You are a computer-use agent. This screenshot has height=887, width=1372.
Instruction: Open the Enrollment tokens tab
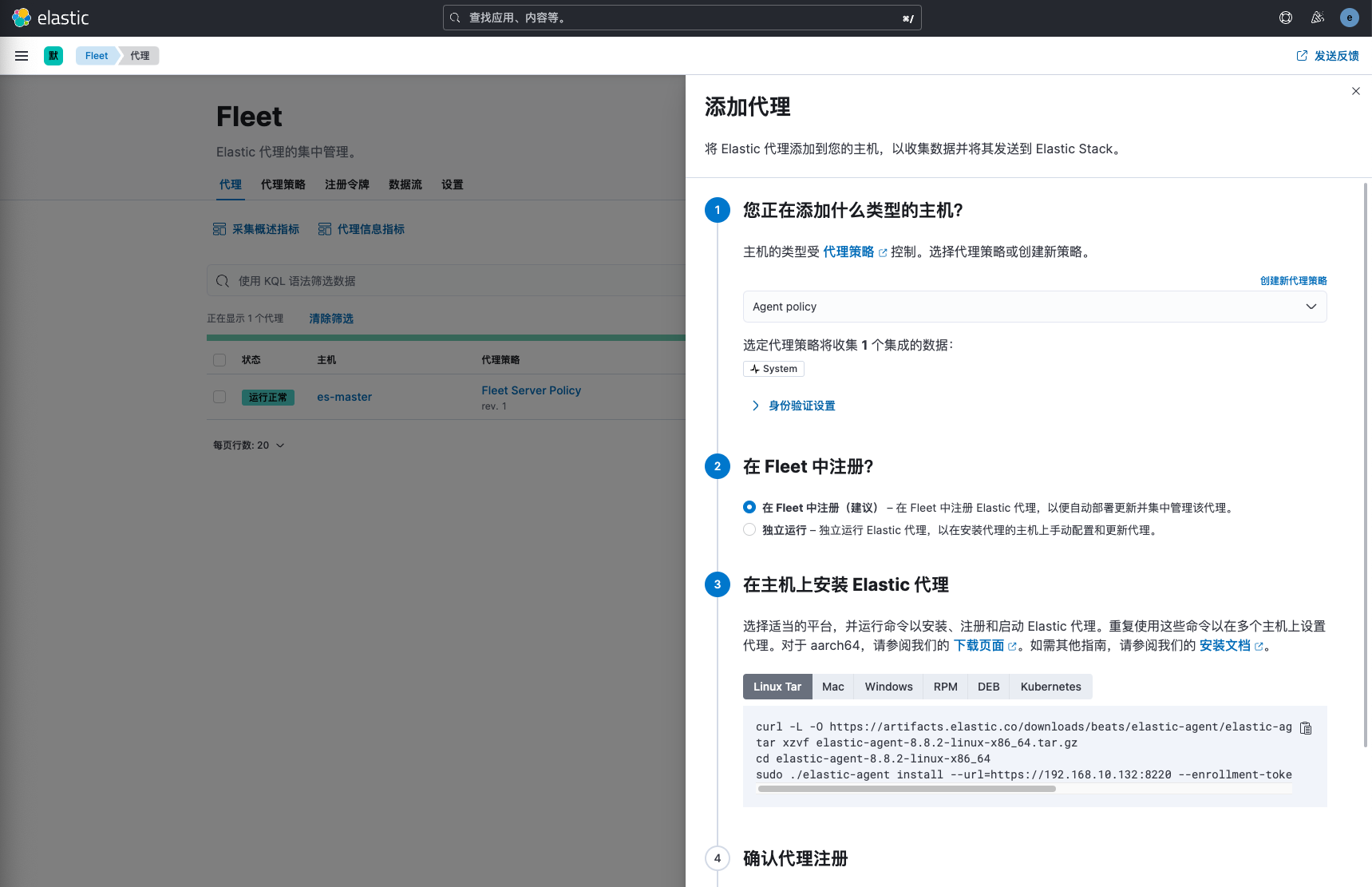(x=347, y=184)
